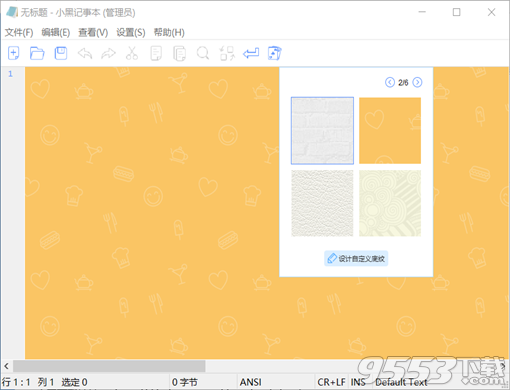The height and width of the screenshot is (390, 510).
Task: Minimize the 小黑记事本 window
Action: [x=422, y=12]
